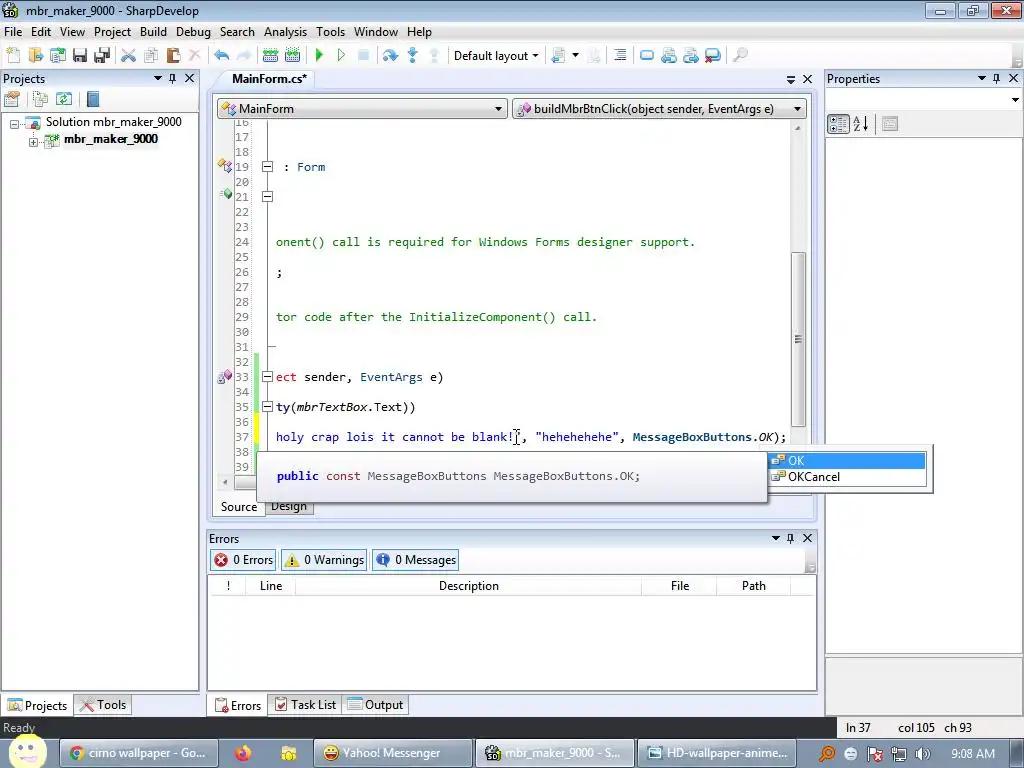The height and width of the screenshot is (768, 1024).
Task: Click the Next Bookmark icon
Action: click(691, 56)
